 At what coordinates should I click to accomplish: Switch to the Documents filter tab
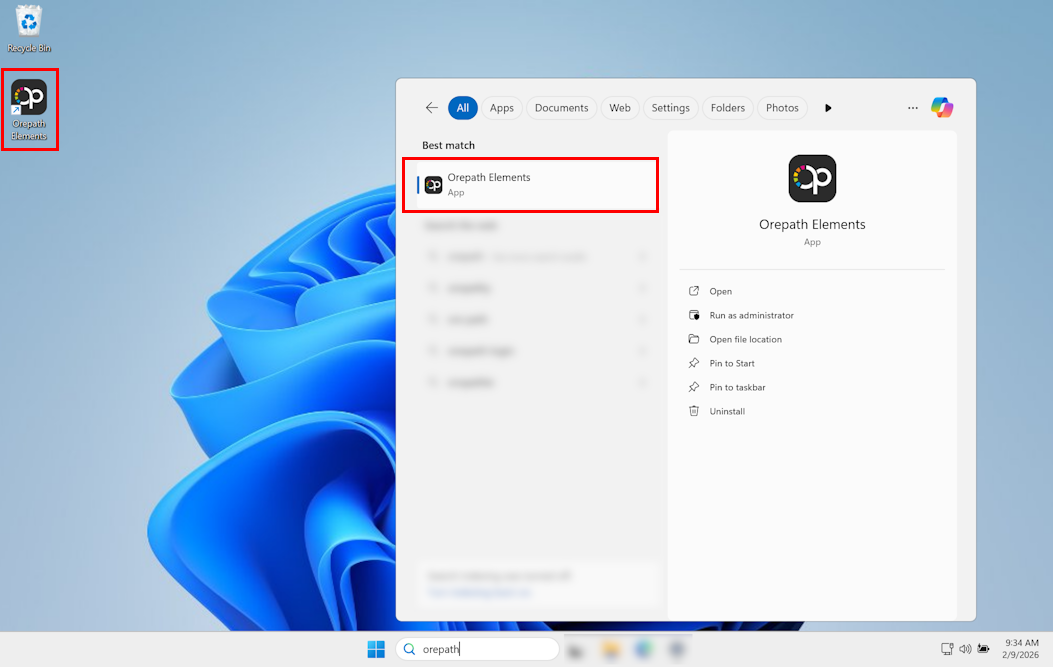tap(561, 108)
